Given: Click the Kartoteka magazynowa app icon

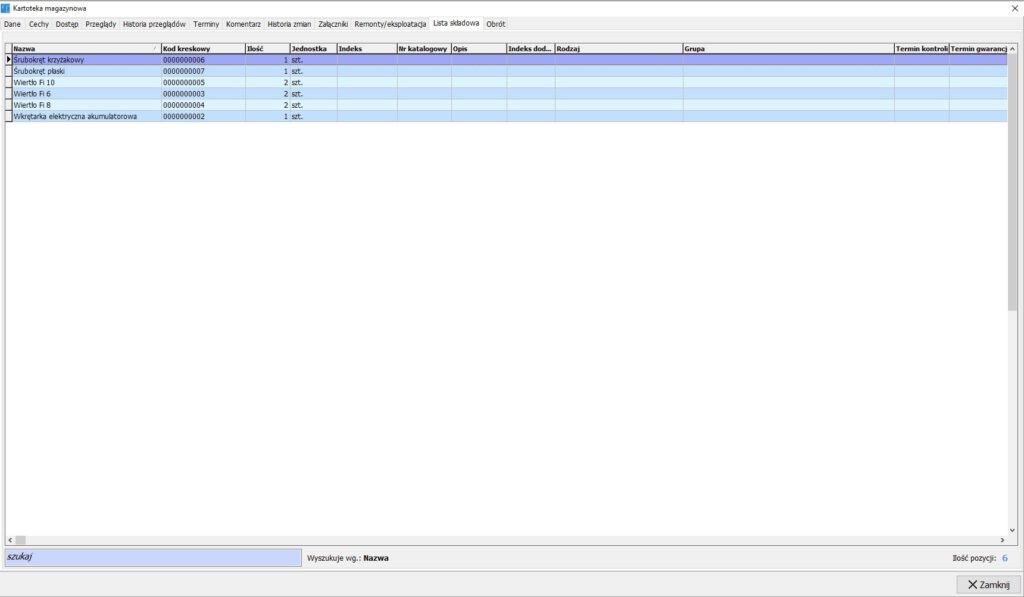Looking at the screenshot, I should pos(7,8).
